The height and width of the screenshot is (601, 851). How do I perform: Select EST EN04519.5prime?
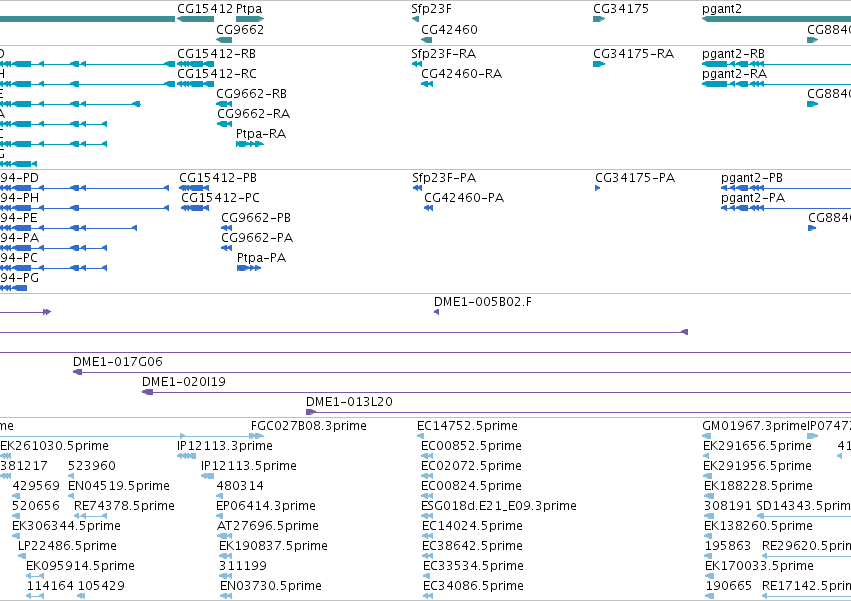[x=118, y=486]
